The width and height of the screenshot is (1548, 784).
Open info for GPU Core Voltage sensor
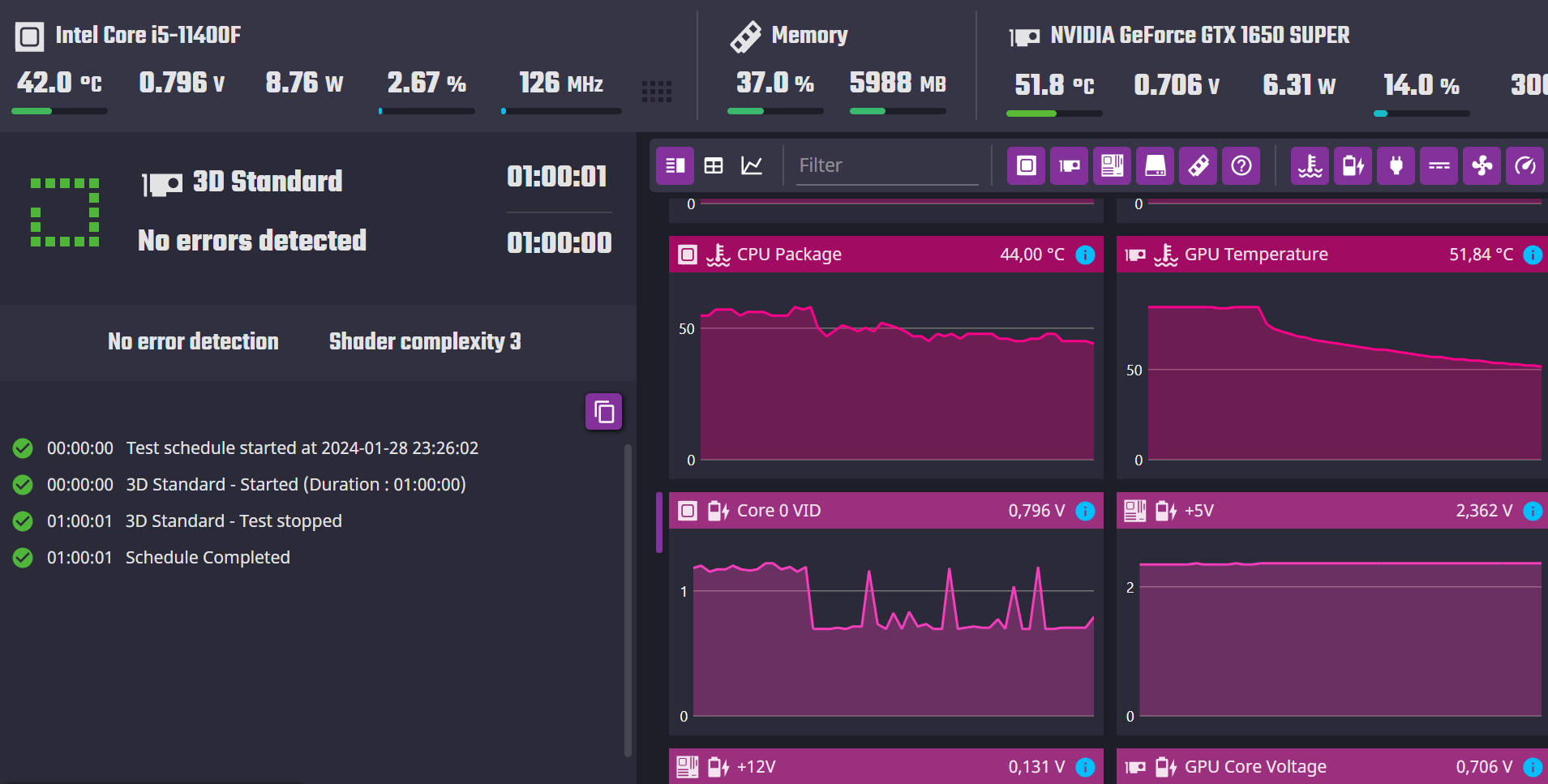1533,767
